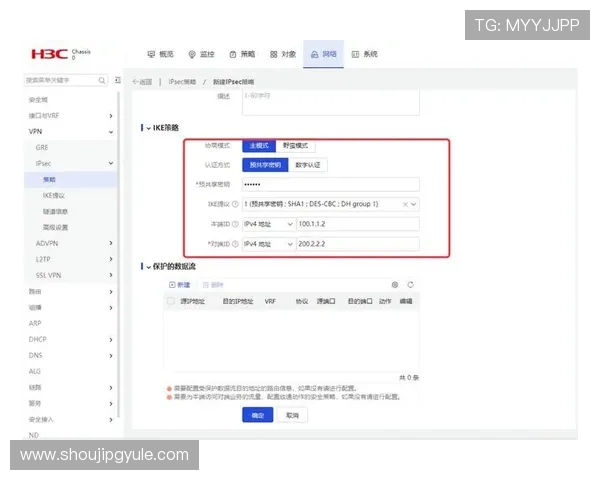Open the IKE提议 dropdown list
The width and height of the screenshot is (600, 480).
(x=414, y=204)
